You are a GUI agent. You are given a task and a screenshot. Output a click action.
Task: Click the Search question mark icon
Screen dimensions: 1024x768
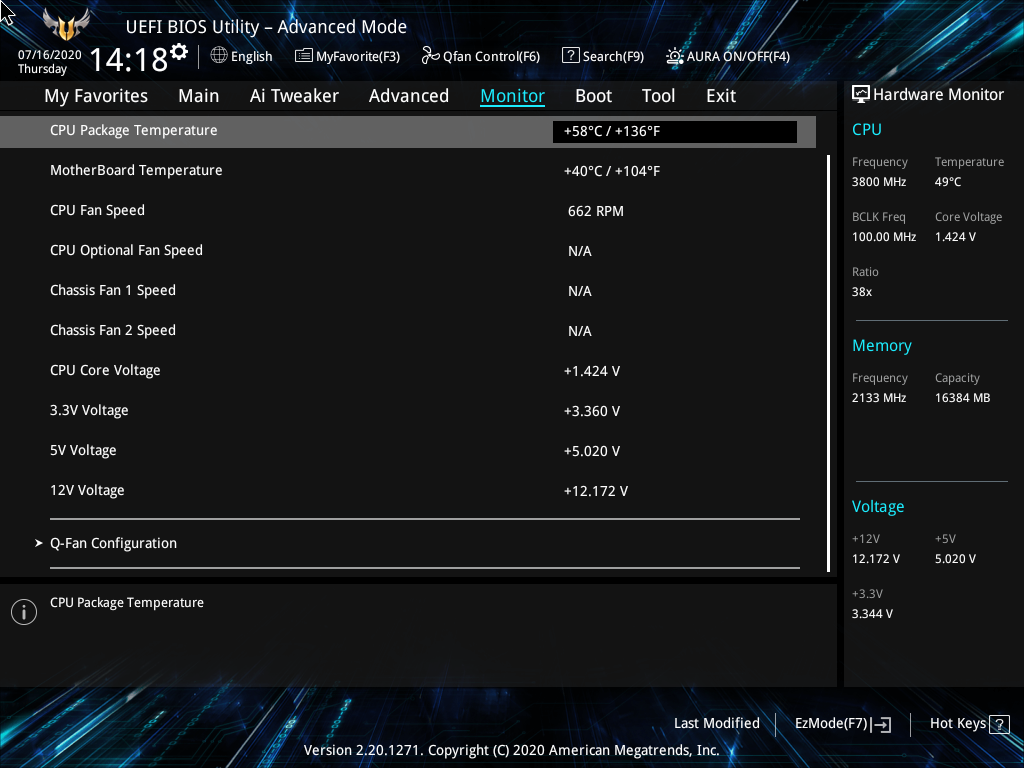(x=570, y=56)
